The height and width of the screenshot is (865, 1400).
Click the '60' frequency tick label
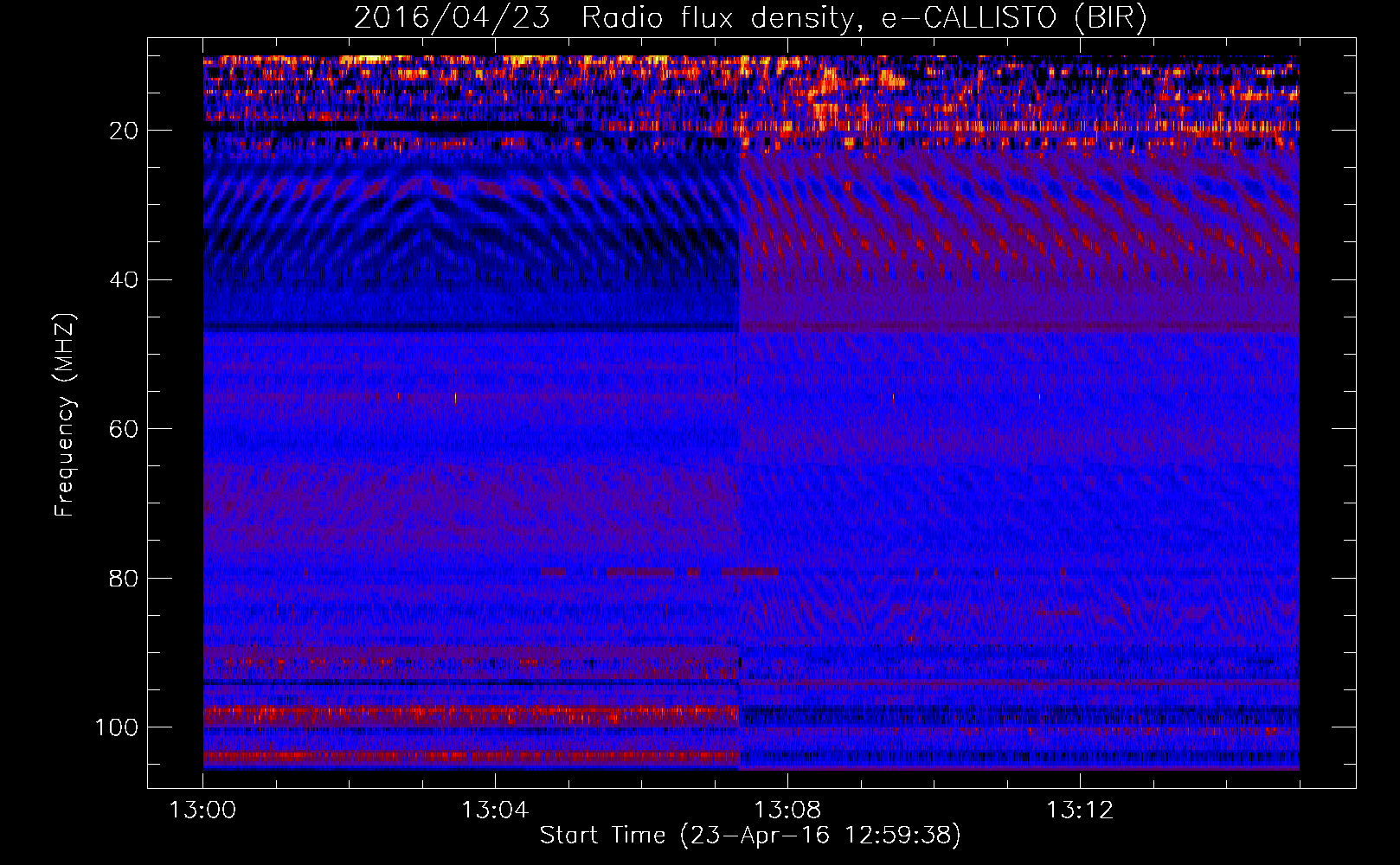124,429
